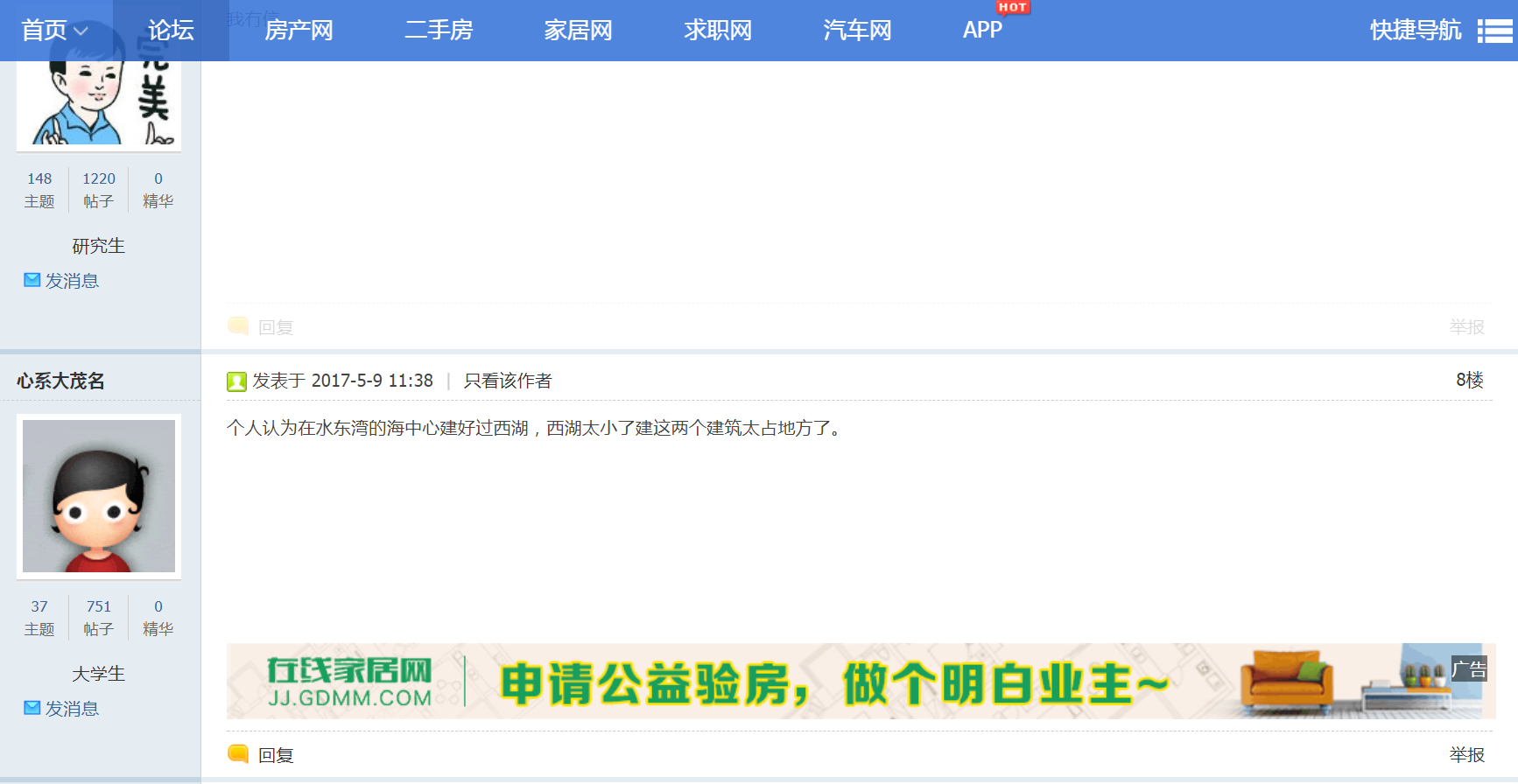Filter posts with 只看该作者
The image size is (1518, 784).
coord(508,381)
